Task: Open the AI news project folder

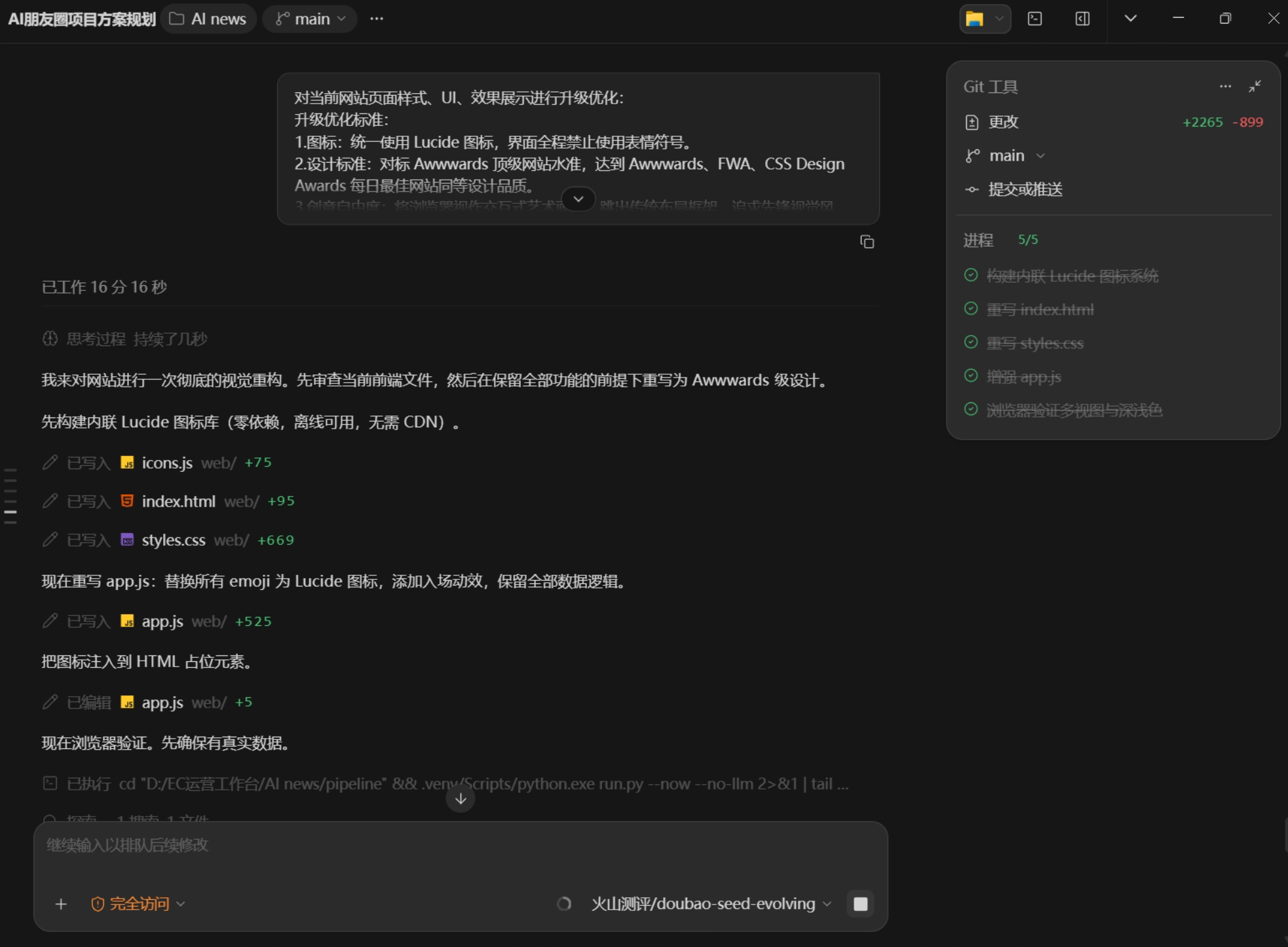Action: pos(208,19)
